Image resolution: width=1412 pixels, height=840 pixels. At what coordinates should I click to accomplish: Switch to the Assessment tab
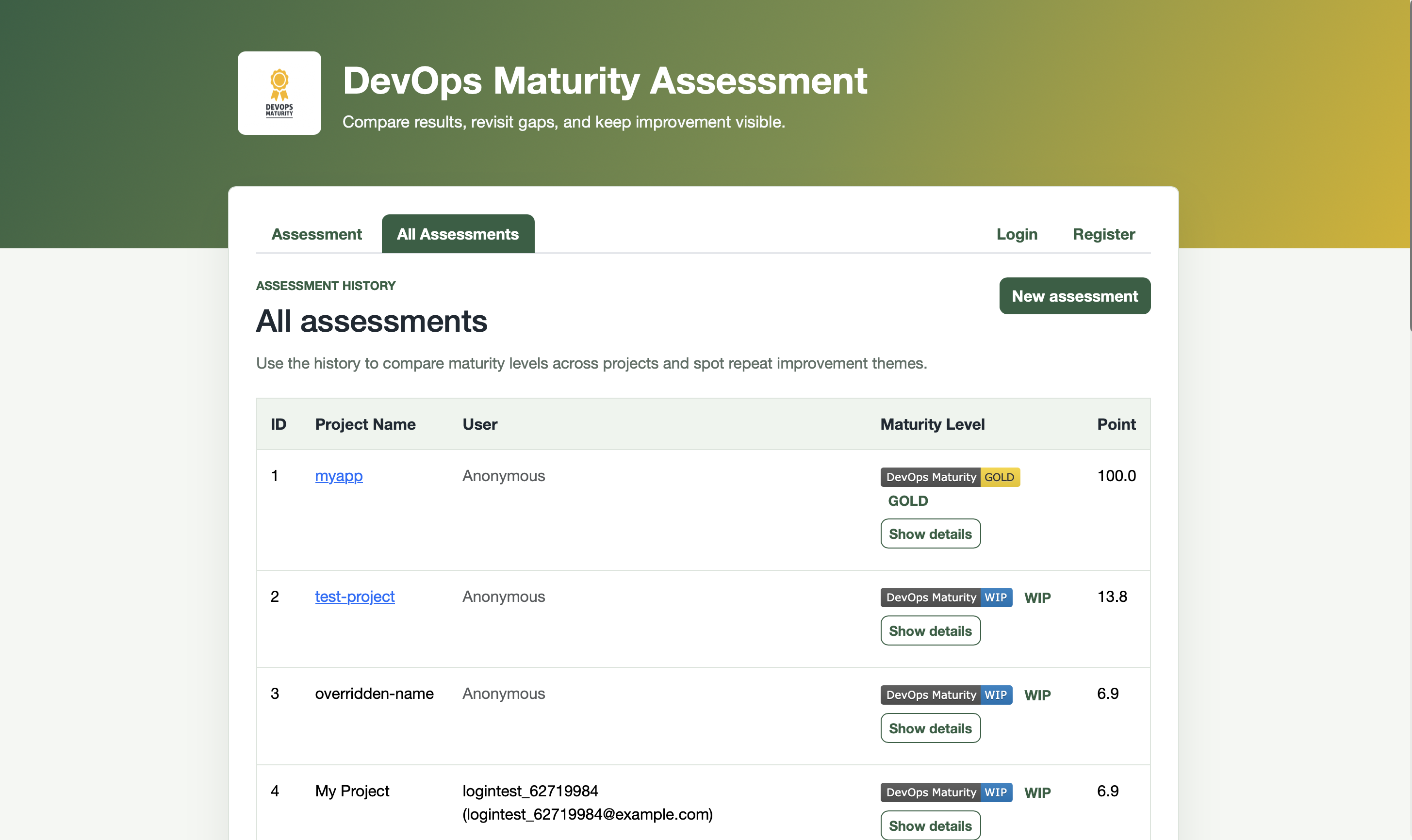point(316,234)
